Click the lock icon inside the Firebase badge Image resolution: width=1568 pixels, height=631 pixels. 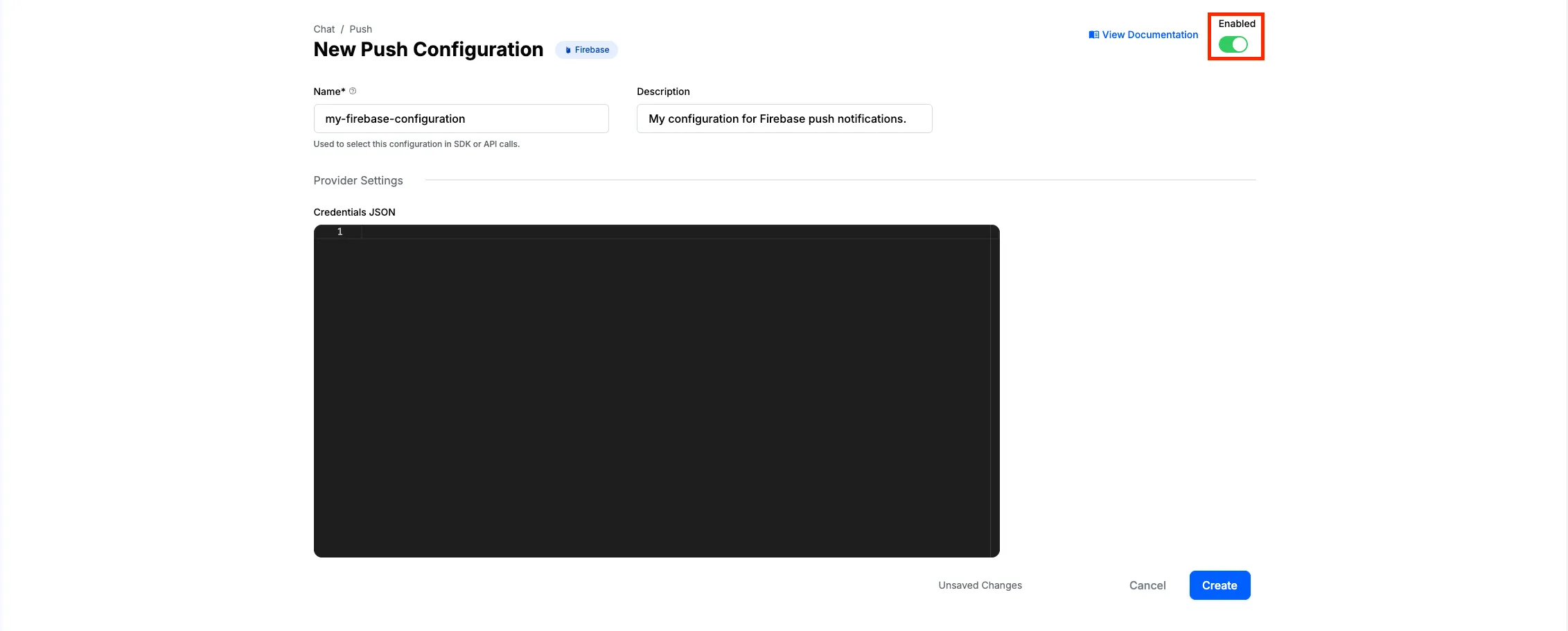[567, 49]
